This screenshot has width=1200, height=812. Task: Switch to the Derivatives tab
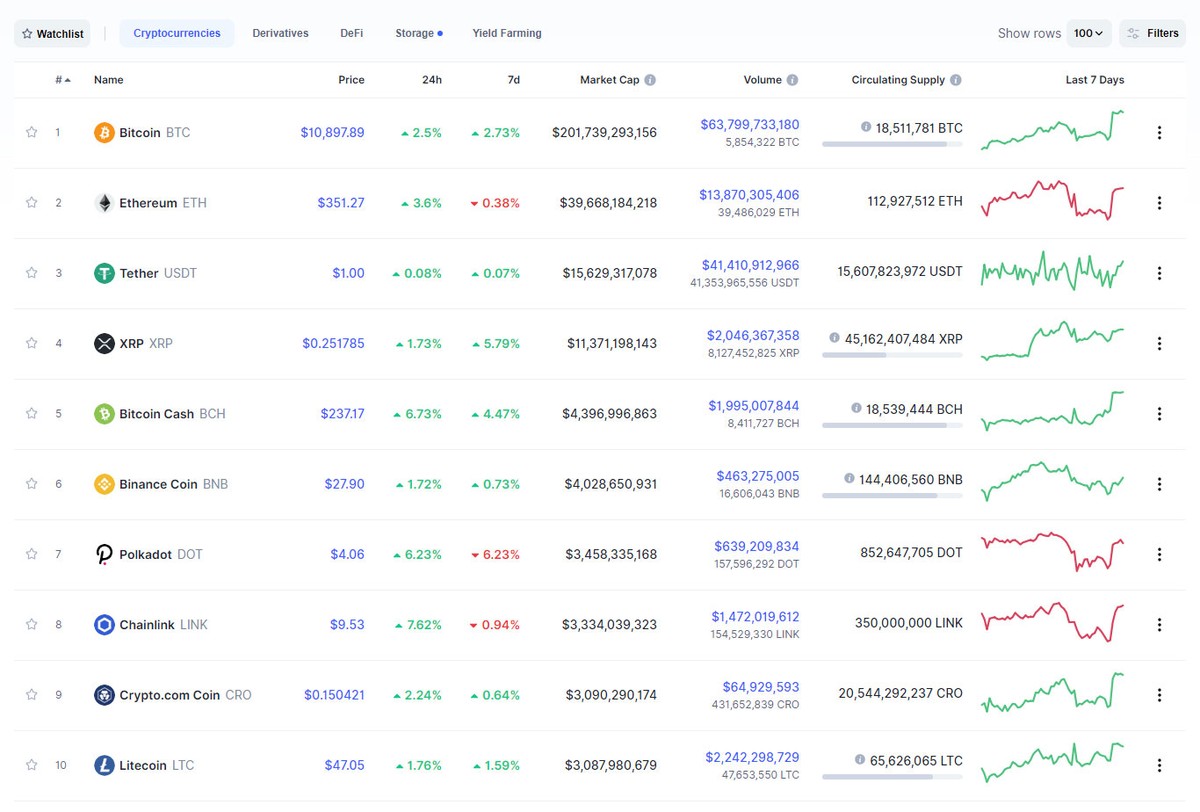pyautogui.click(x=280, y=32)
